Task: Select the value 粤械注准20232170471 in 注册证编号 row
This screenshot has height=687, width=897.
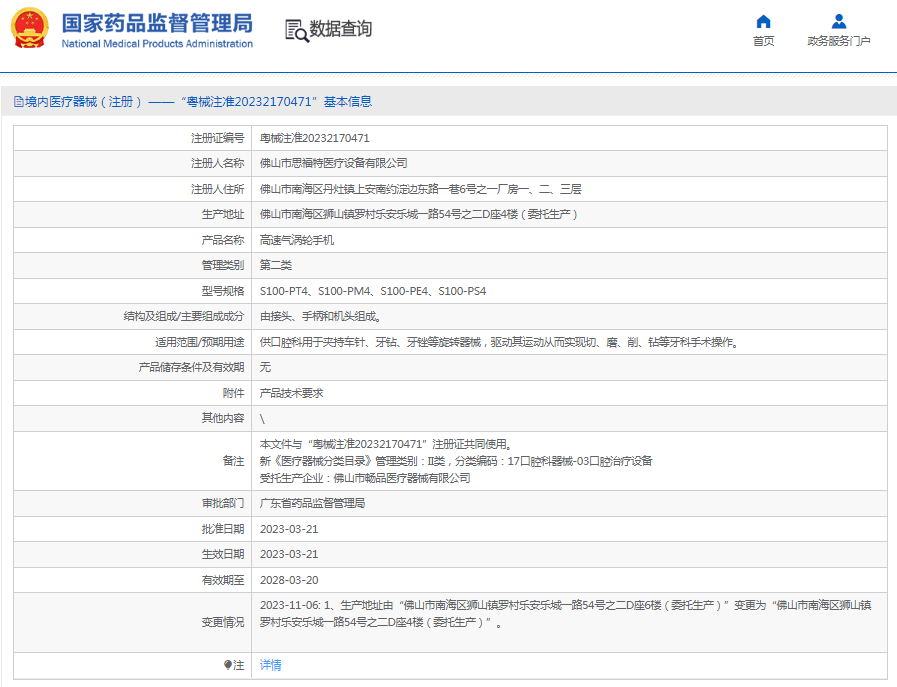Action: (x=315, y=138)
